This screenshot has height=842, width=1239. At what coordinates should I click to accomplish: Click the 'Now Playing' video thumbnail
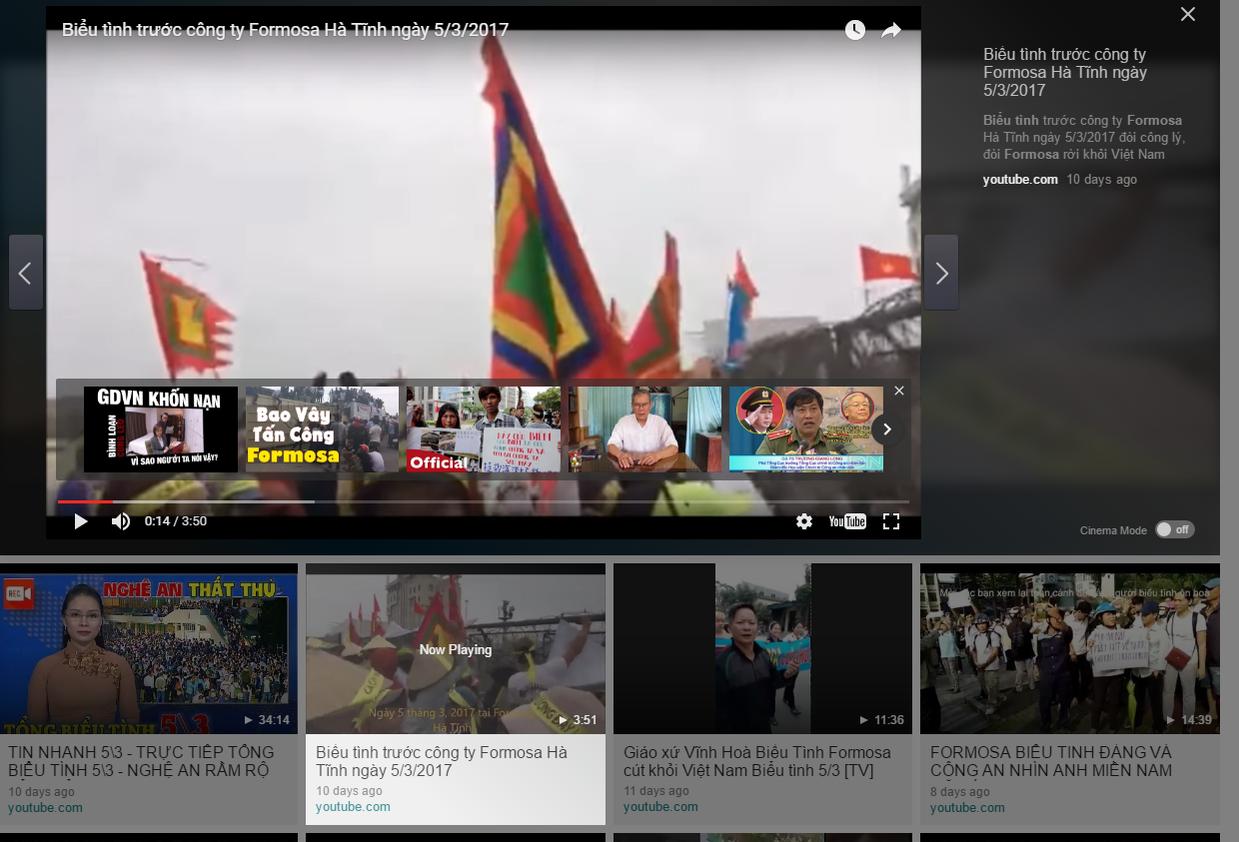(455, 649)
